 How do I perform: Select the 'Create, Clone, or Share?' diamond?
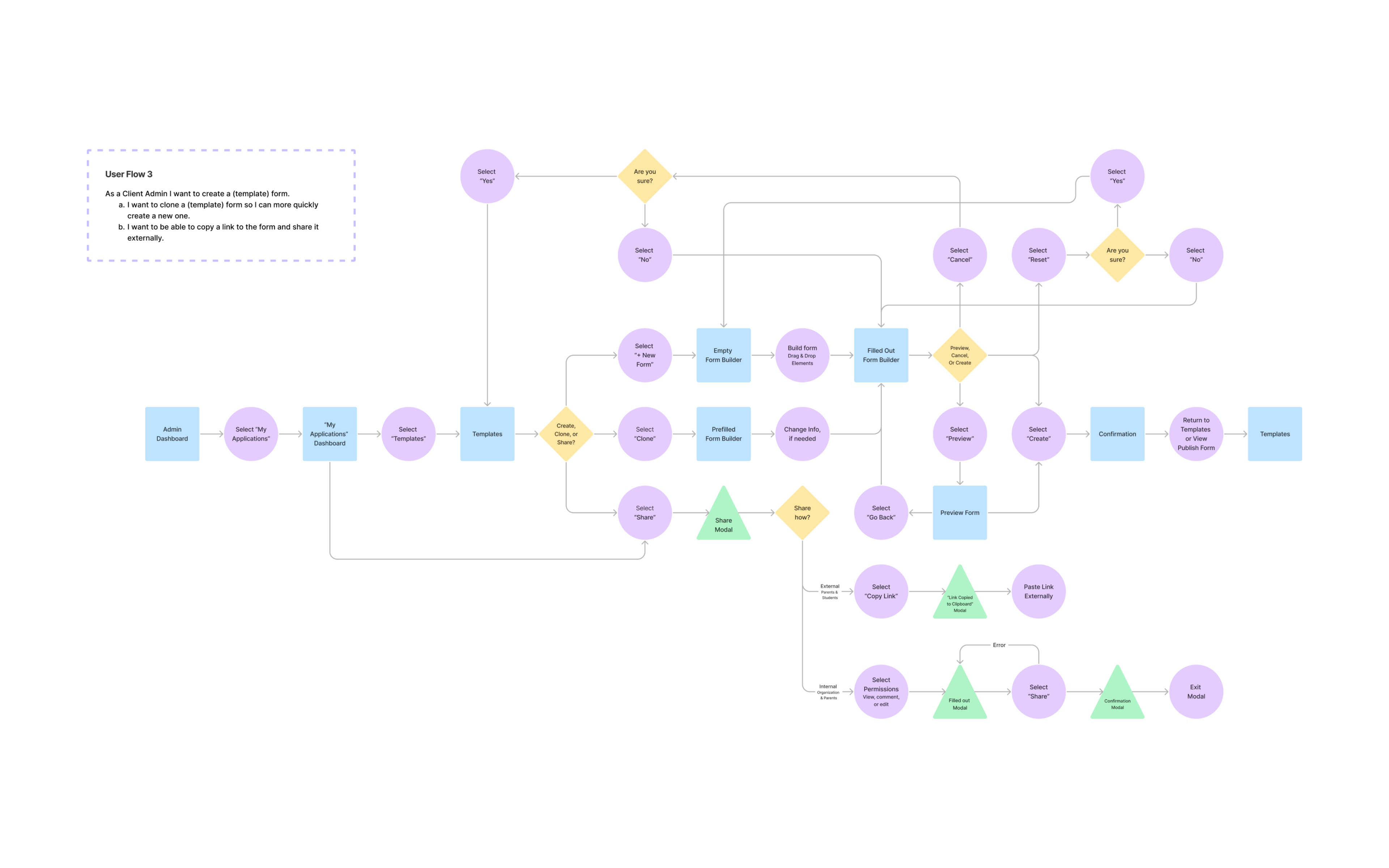coord(565,433)
